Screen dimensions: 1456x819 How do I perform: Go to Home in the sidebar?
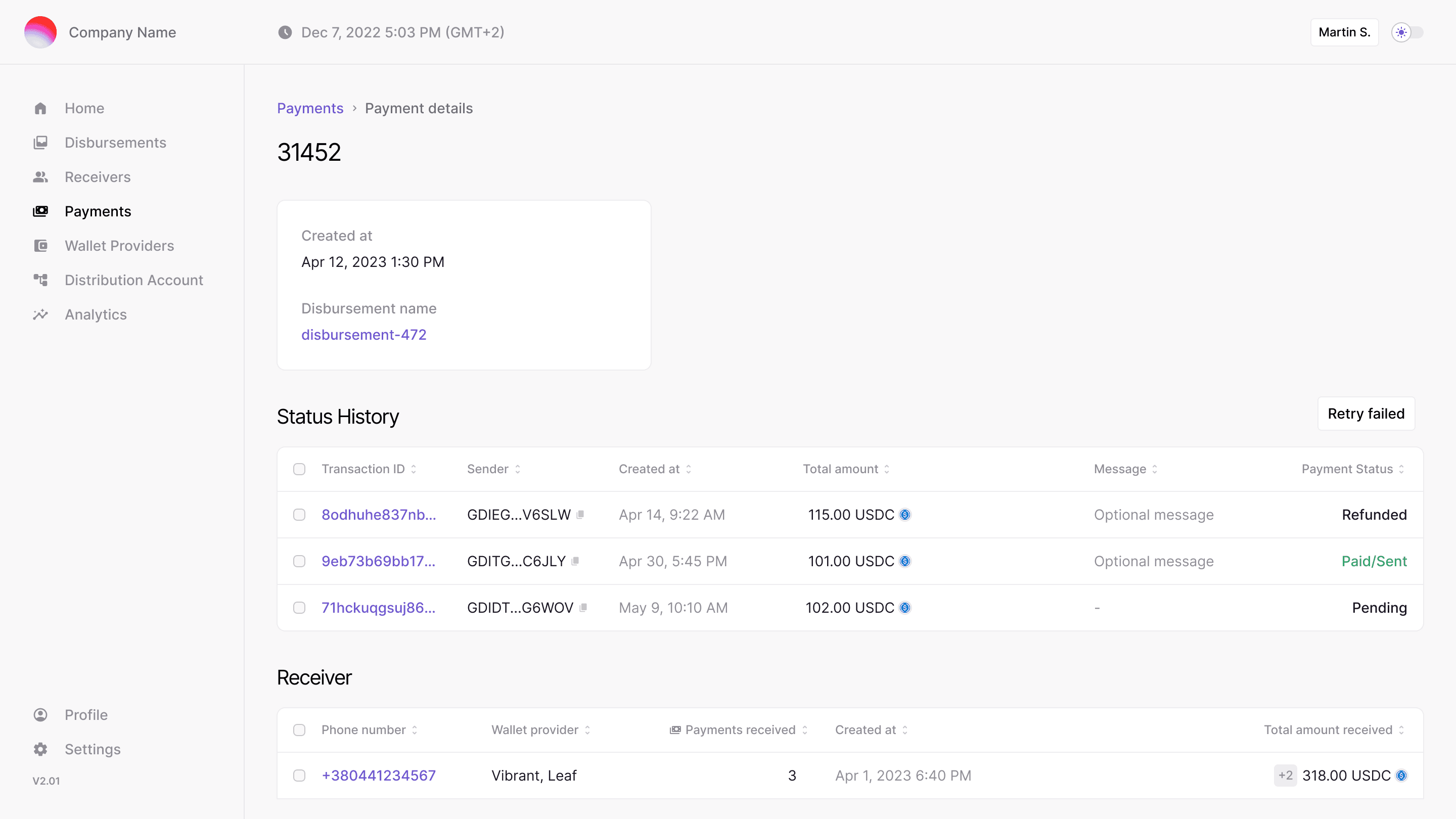84,109
